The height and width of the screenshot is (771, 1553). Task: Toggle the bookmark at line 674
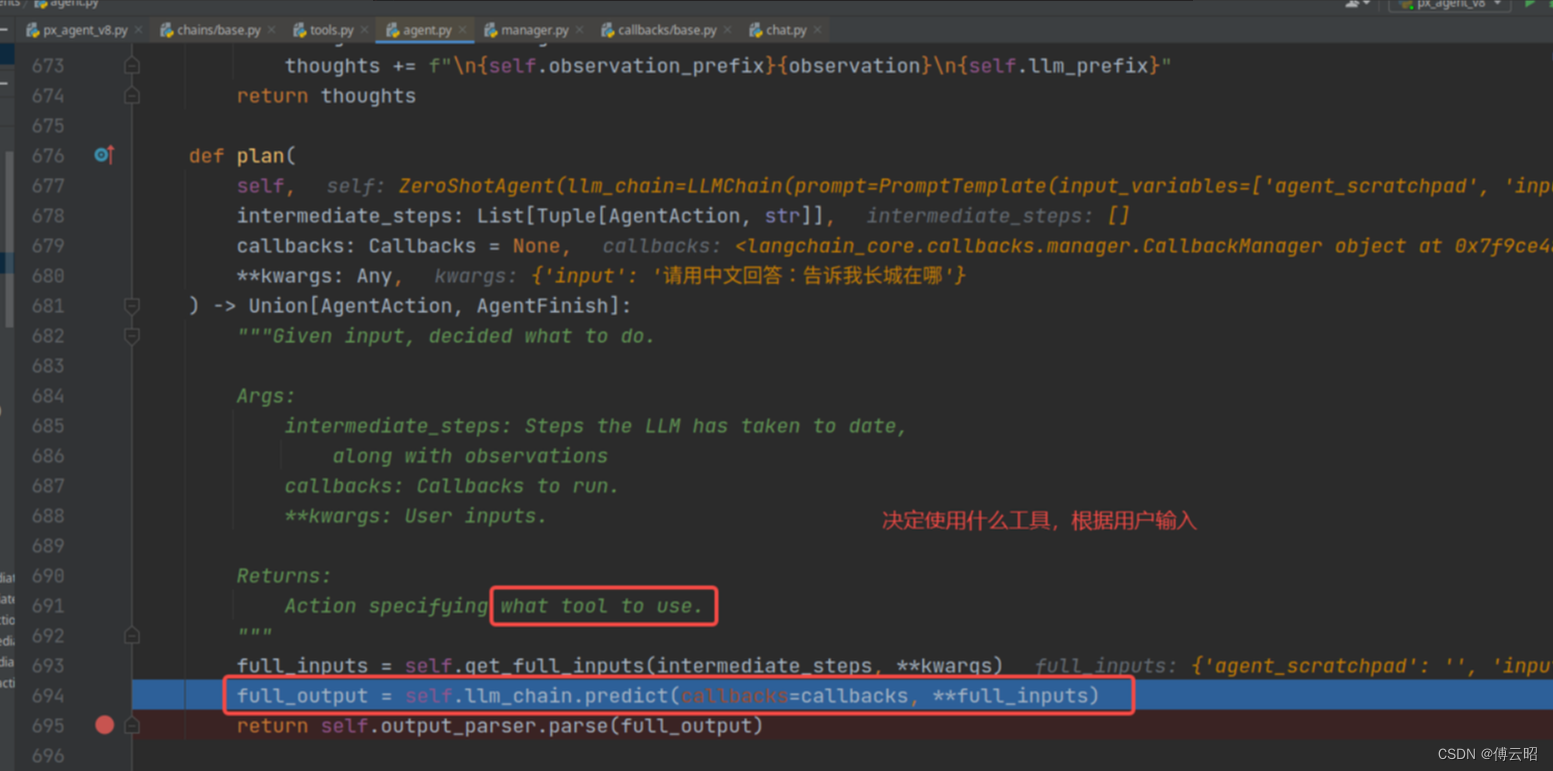(x=132, y=96)
